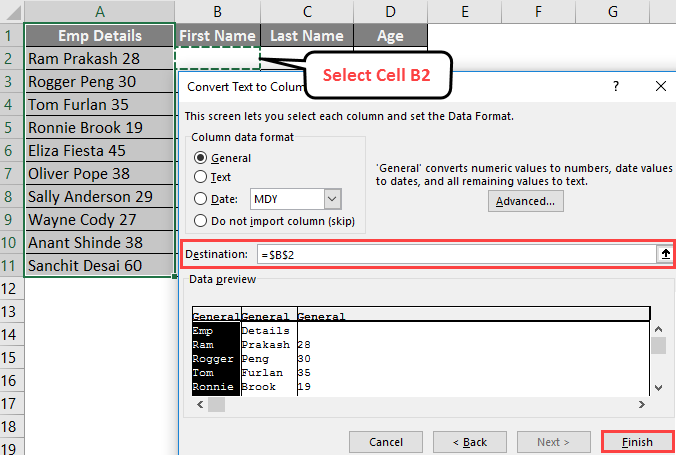676x455 pixels.
Task: Click the disabled Next button
Action: coord(553,442)
